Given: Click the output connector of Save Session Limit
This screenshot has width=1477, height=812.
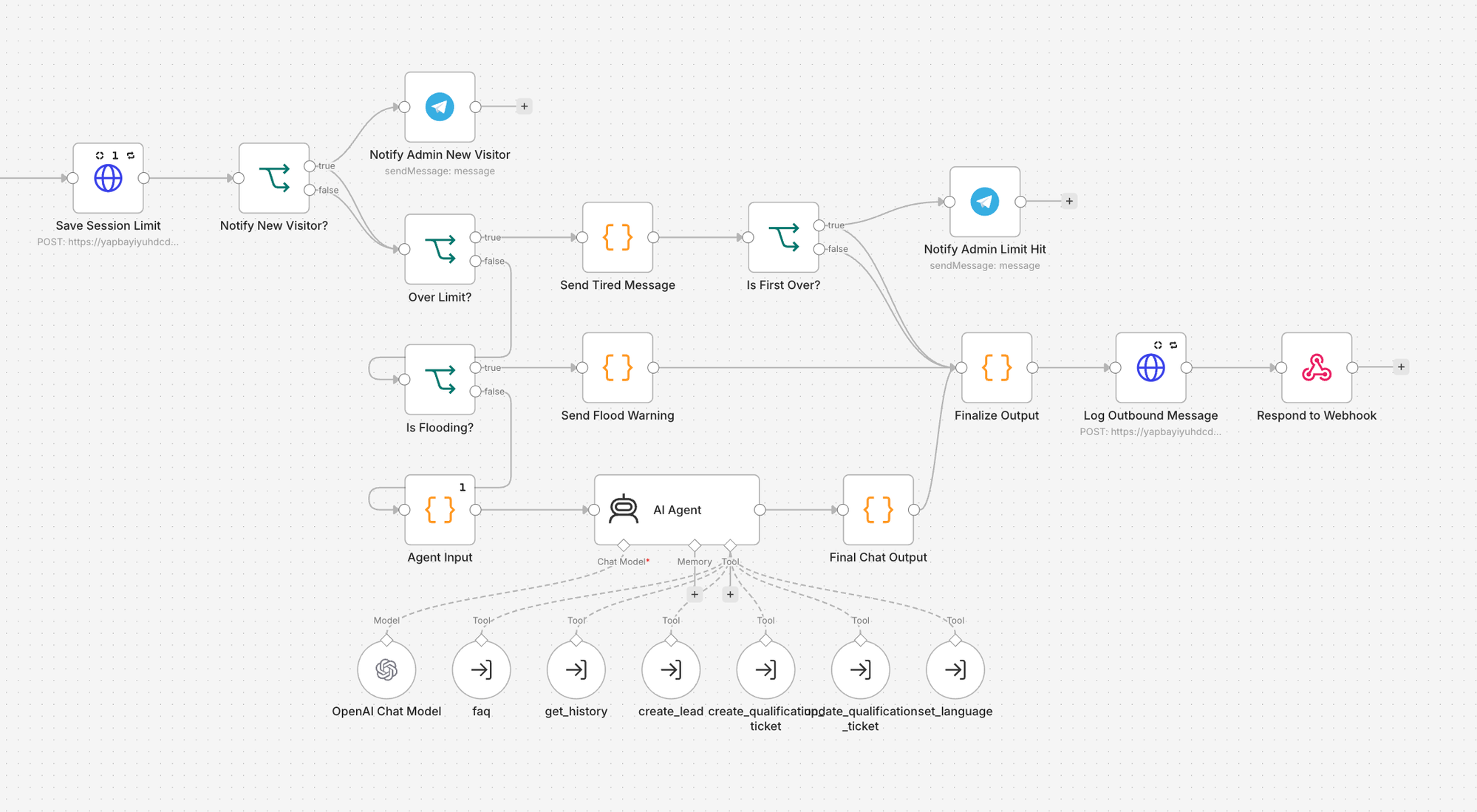Looking at the screenshot, I should point(144,178).
